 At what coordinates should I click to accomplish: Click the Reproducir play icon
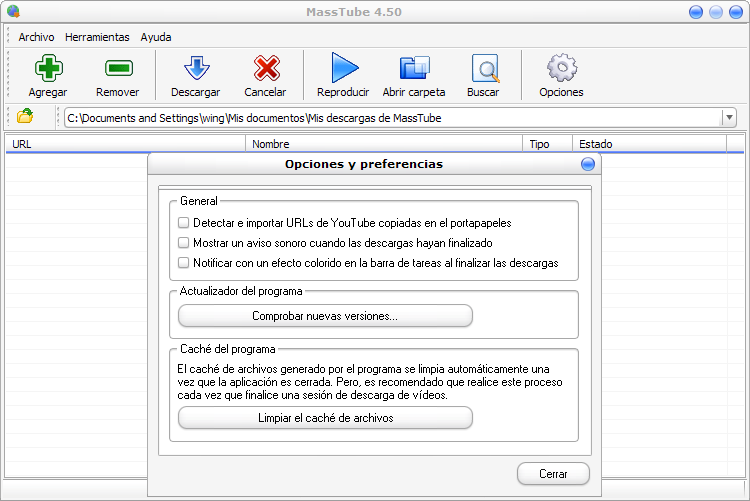point(343,69)
